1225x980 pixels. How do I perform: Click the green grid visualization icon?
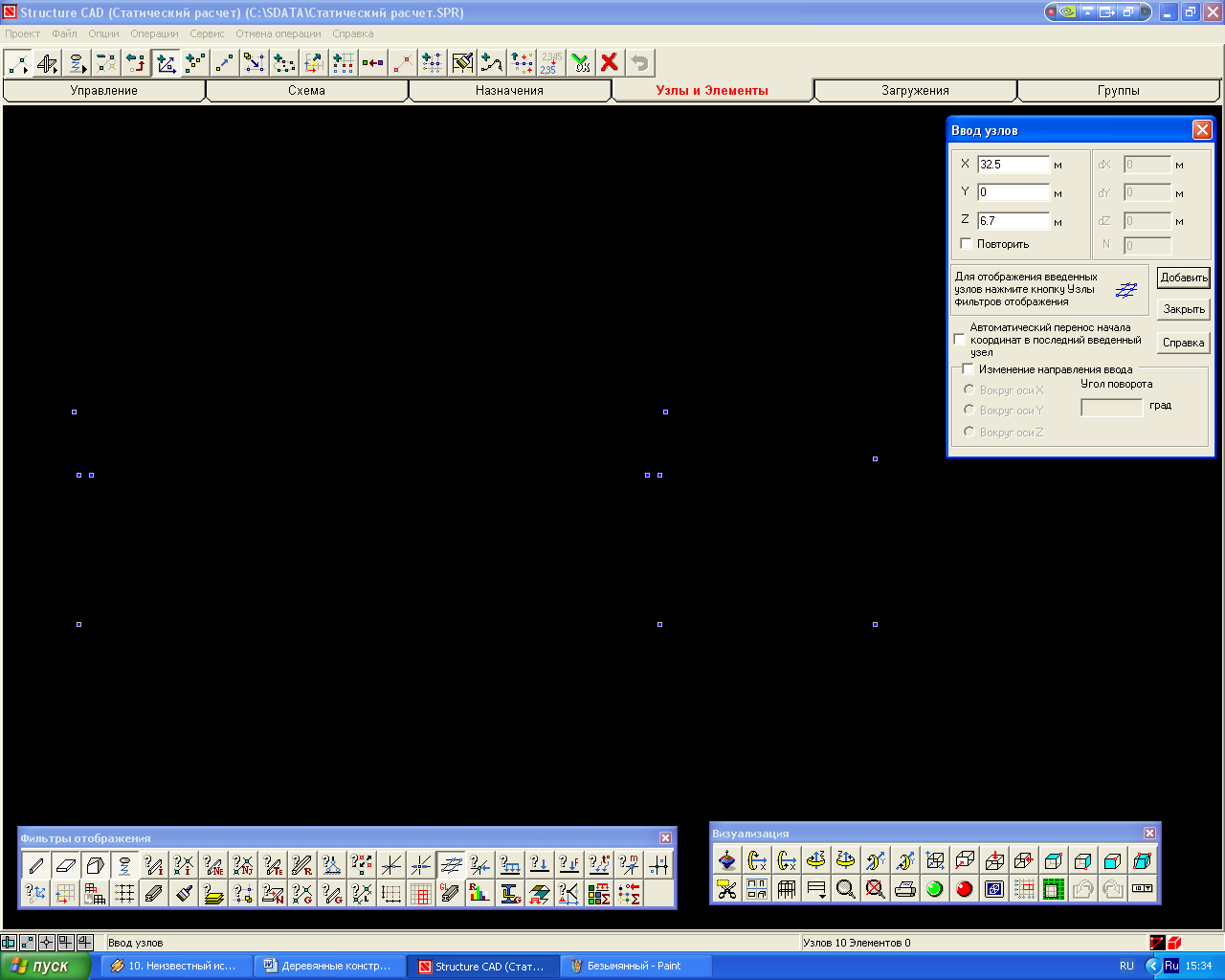click(1054, 890)
